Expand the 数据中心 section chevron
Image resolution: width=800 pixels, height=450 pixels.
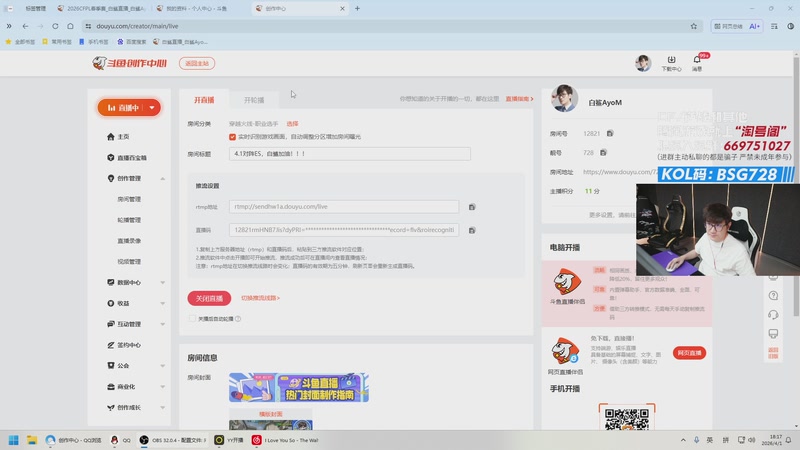162,282
